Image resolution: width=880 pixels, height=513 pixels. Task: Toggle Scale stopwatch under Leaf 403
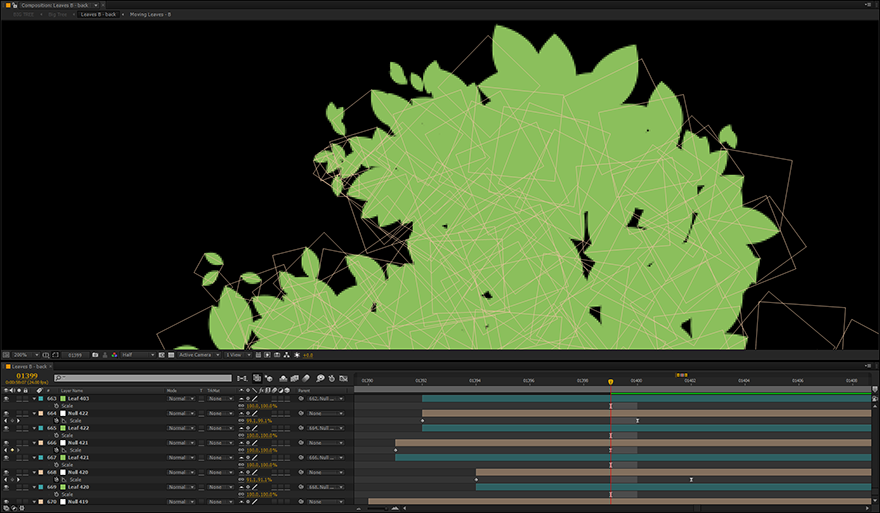click(x=56, y=406)
